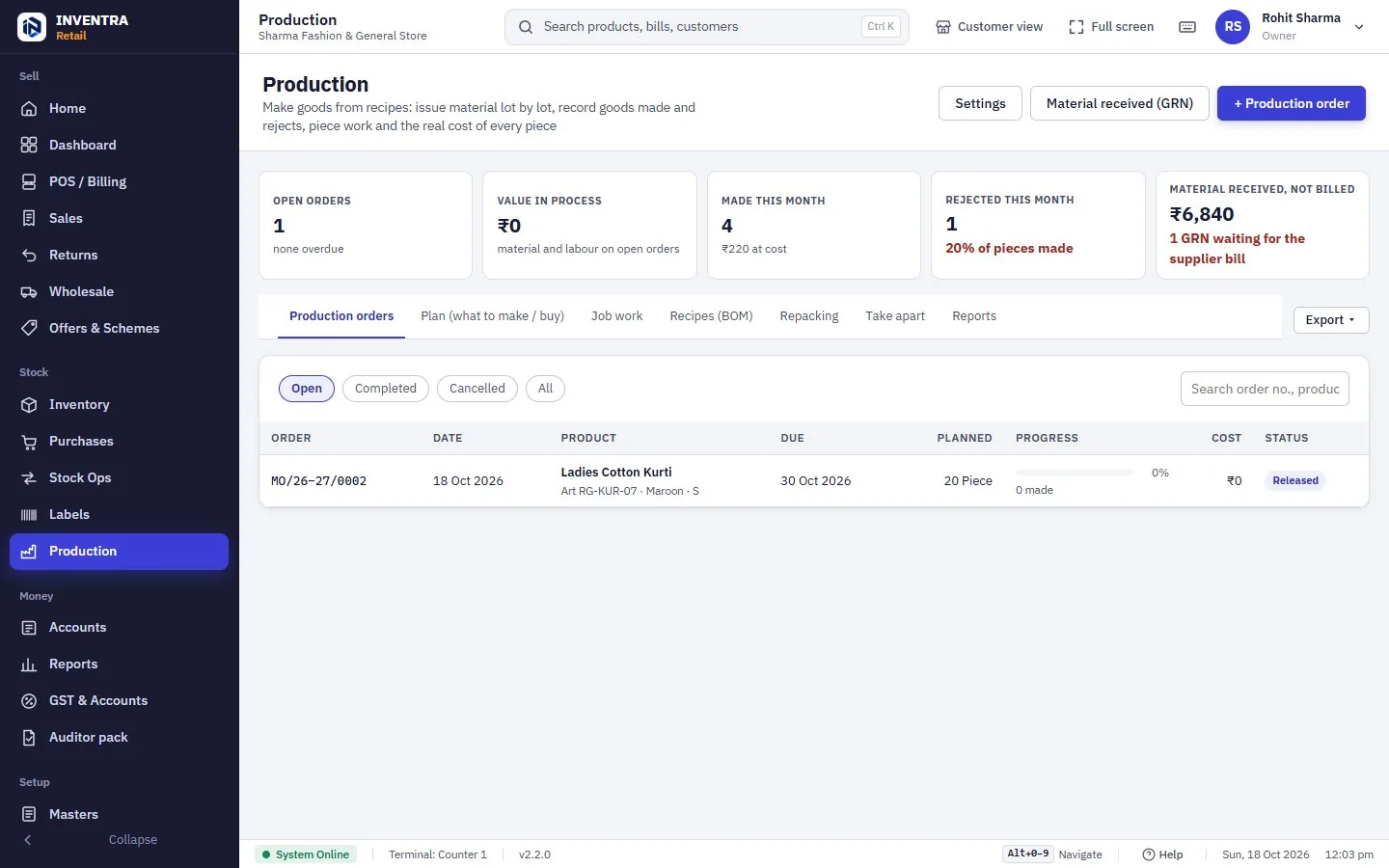Click the Search order no. field
1389x868 pixels.
click(x=1265, y=389)
